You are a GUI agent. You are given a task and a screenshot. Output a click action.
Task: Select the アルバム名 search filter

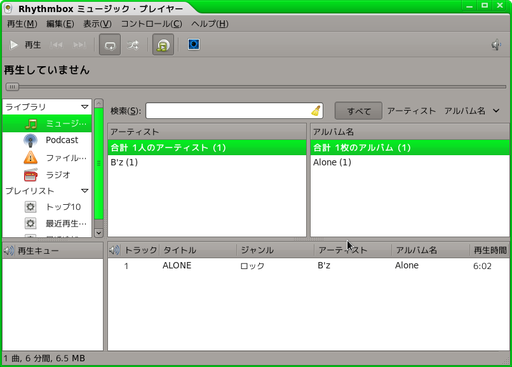coord(465,111)
